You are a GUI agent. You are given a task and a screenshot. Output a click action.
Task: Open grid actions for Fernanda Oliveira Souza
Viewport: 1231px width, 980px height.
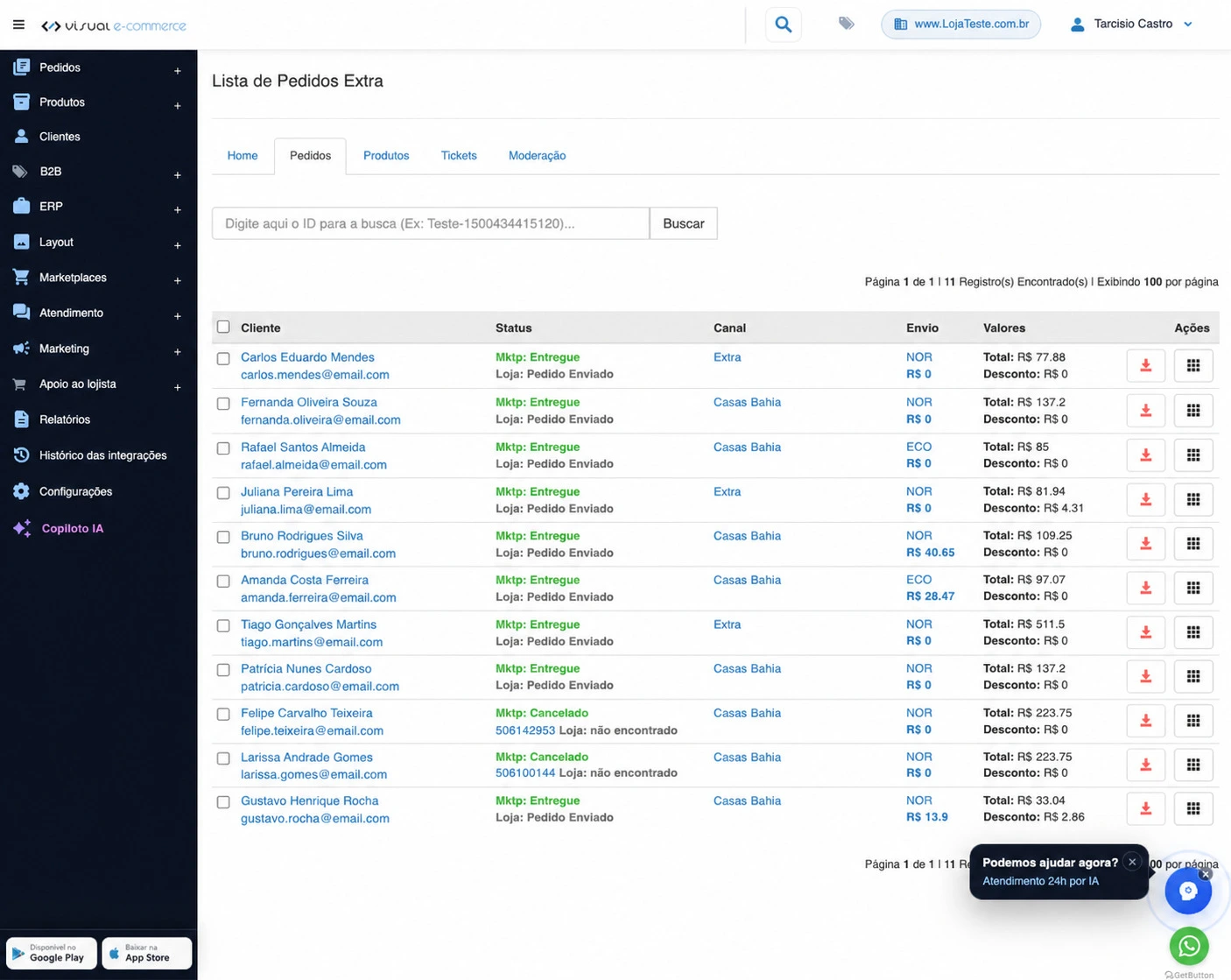(1193, 410)
